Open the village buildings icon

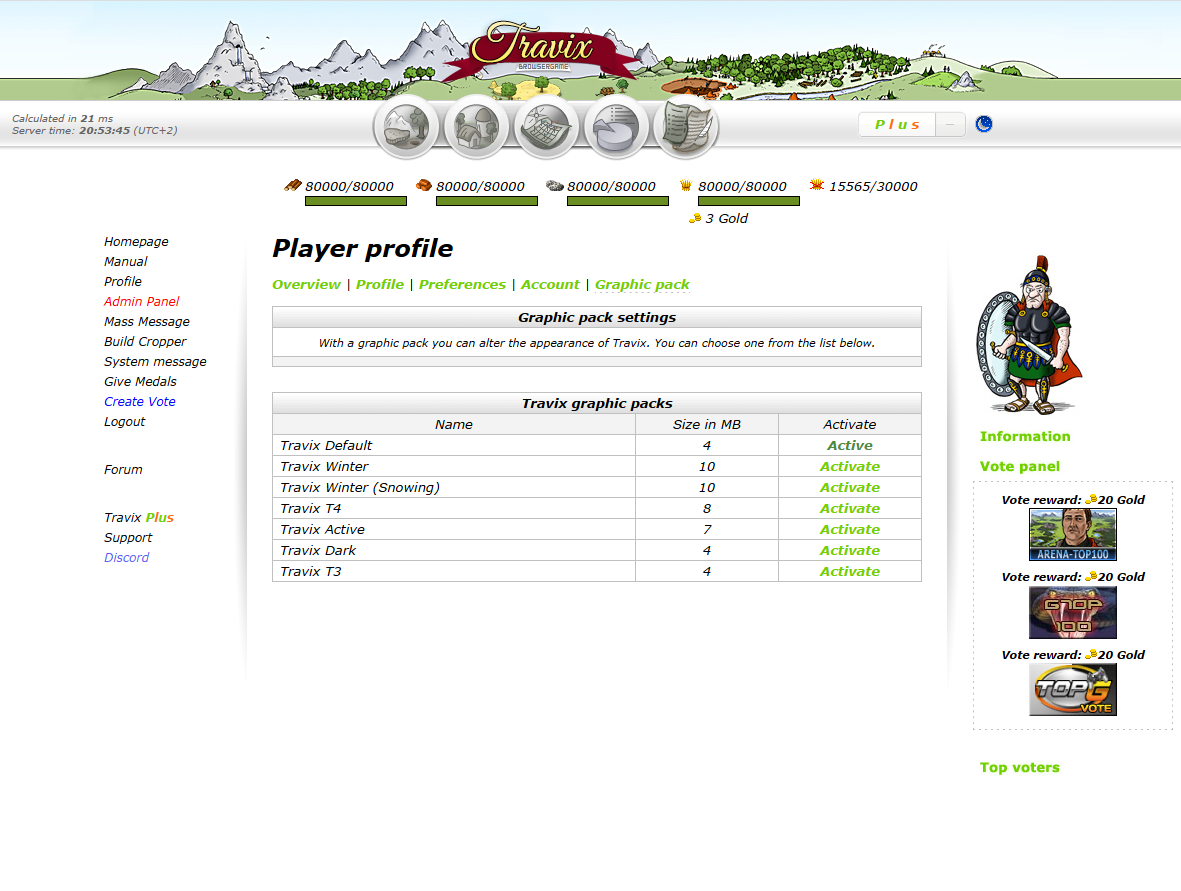pyautogui.click(x=476, y=127)
